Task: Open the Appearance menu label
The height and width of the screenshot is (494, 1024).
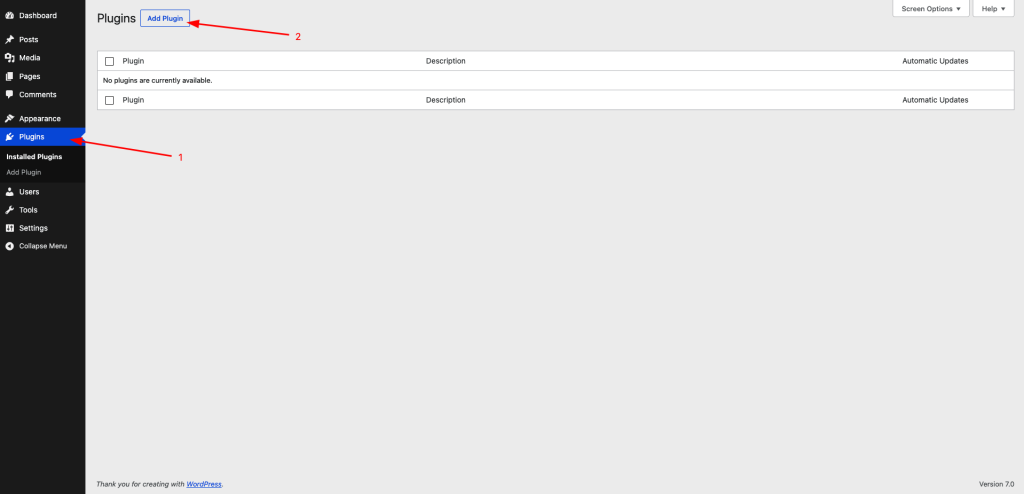Action: [40, 118]
